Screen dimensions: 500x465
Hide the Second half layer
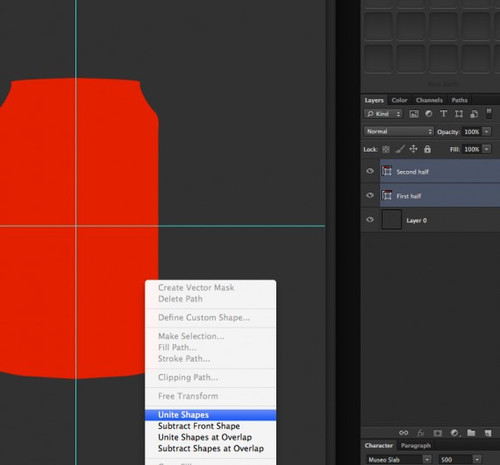[x=370, y=171]
